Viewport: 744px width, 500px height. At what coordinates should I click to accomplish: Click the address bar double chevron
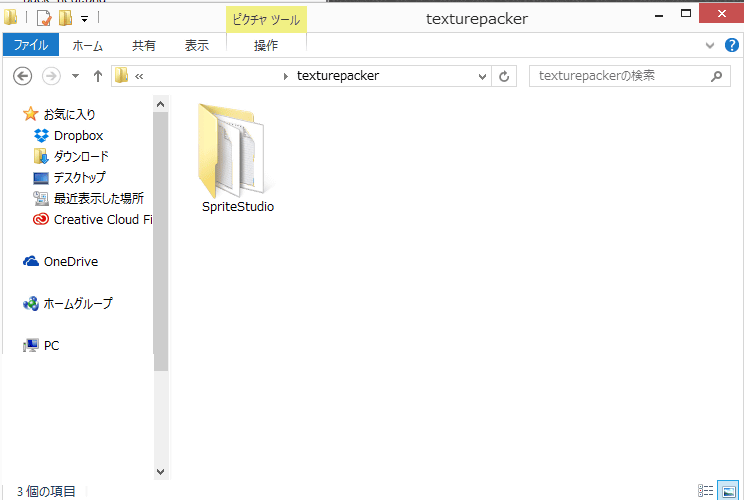pyautogui.click(x=139, y=76)
